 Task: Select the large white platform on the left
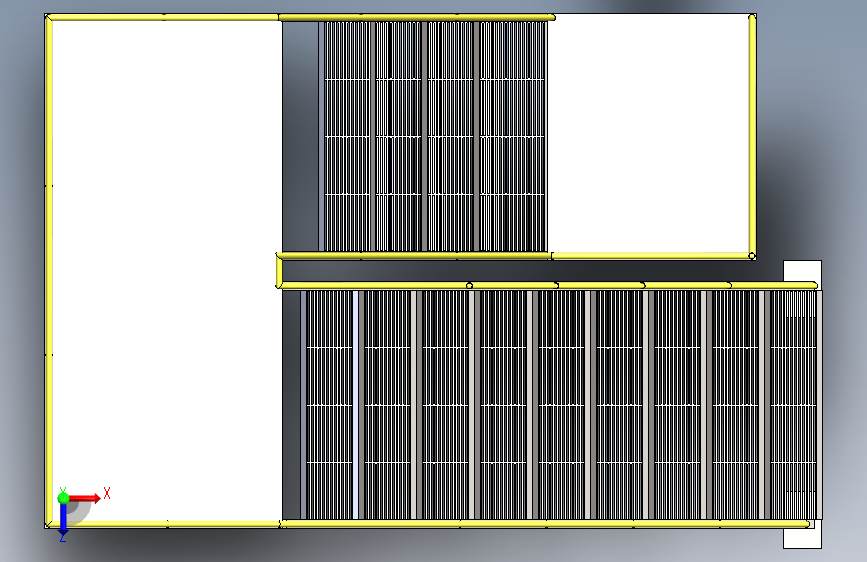(167, 270)
